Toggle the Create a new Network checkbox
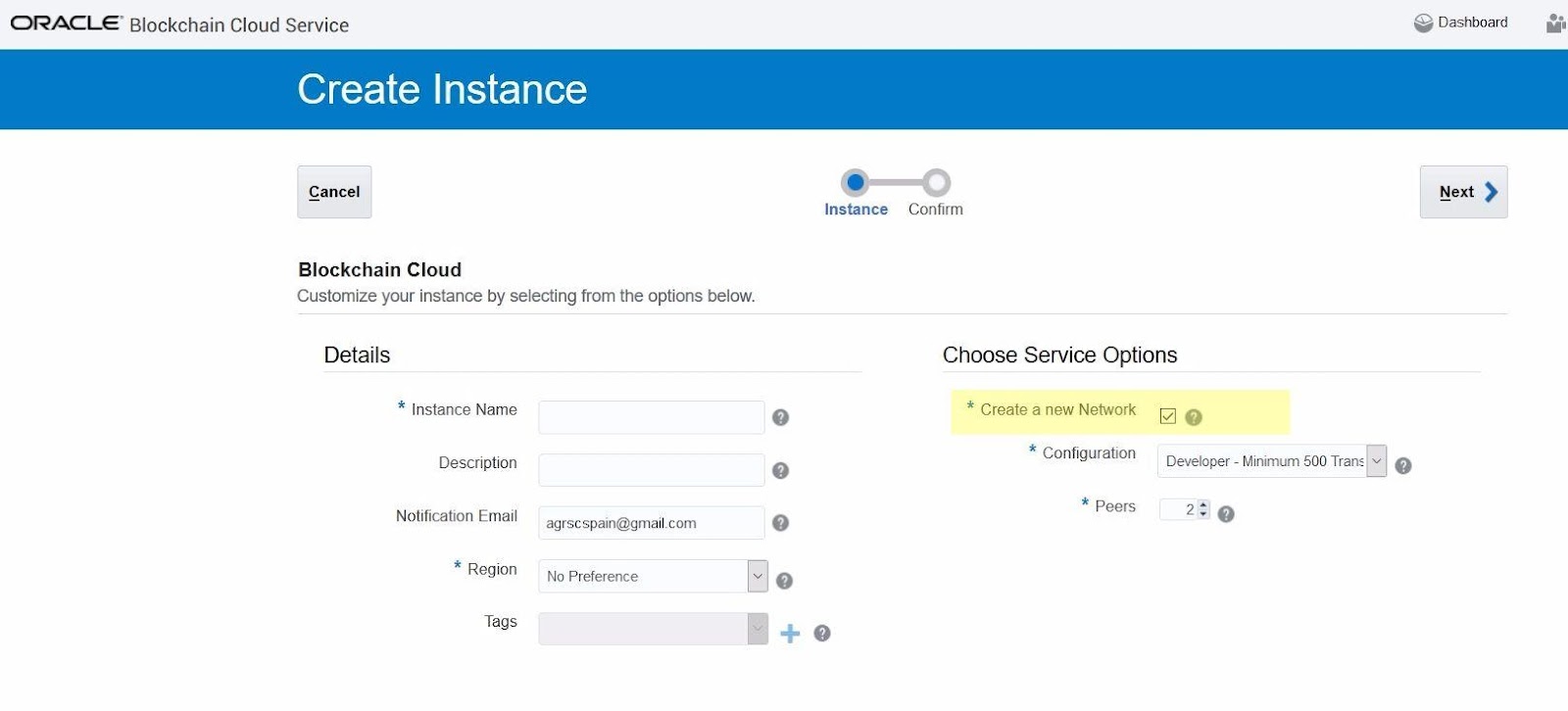 1167,416
